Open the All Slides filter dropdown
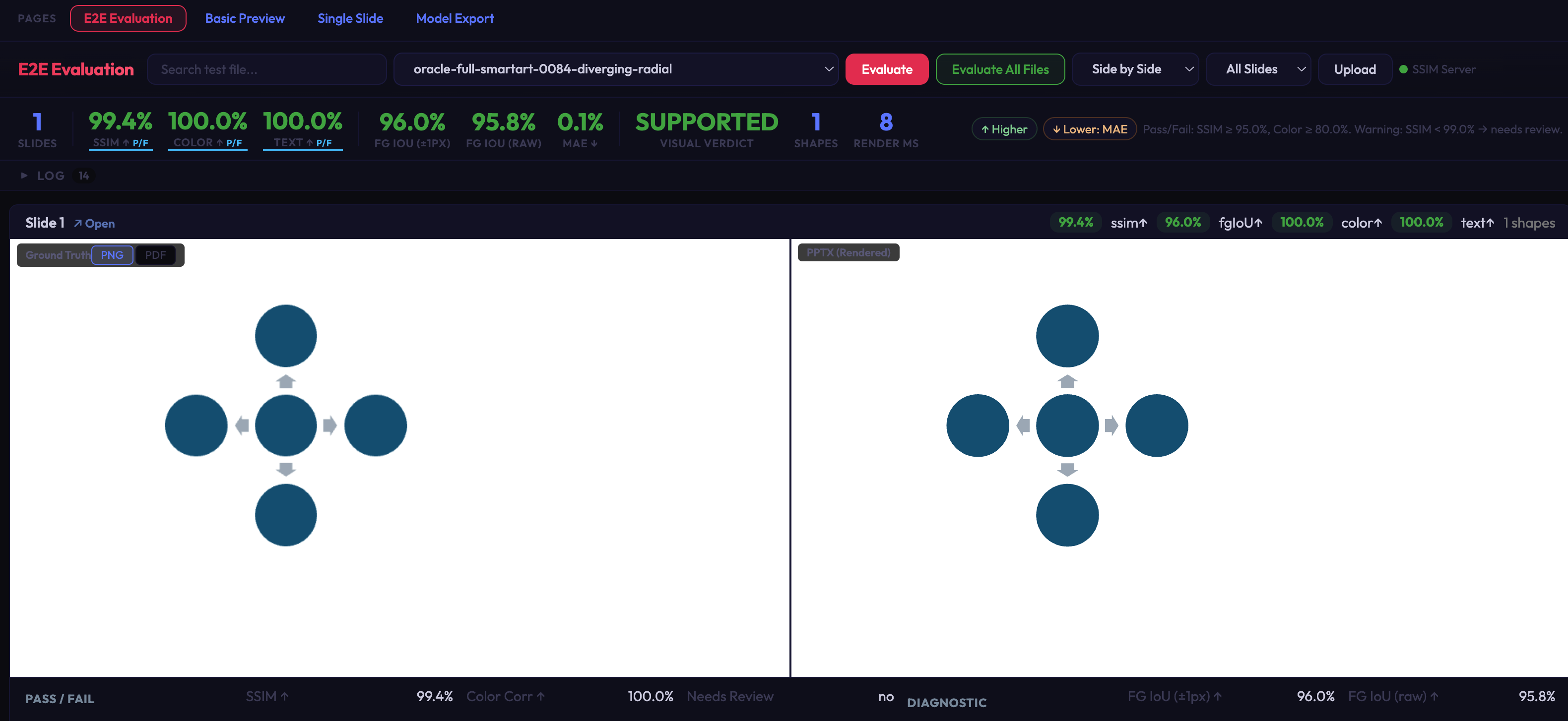This screenshot has height=721, width=1568. tap(1258, 69)
